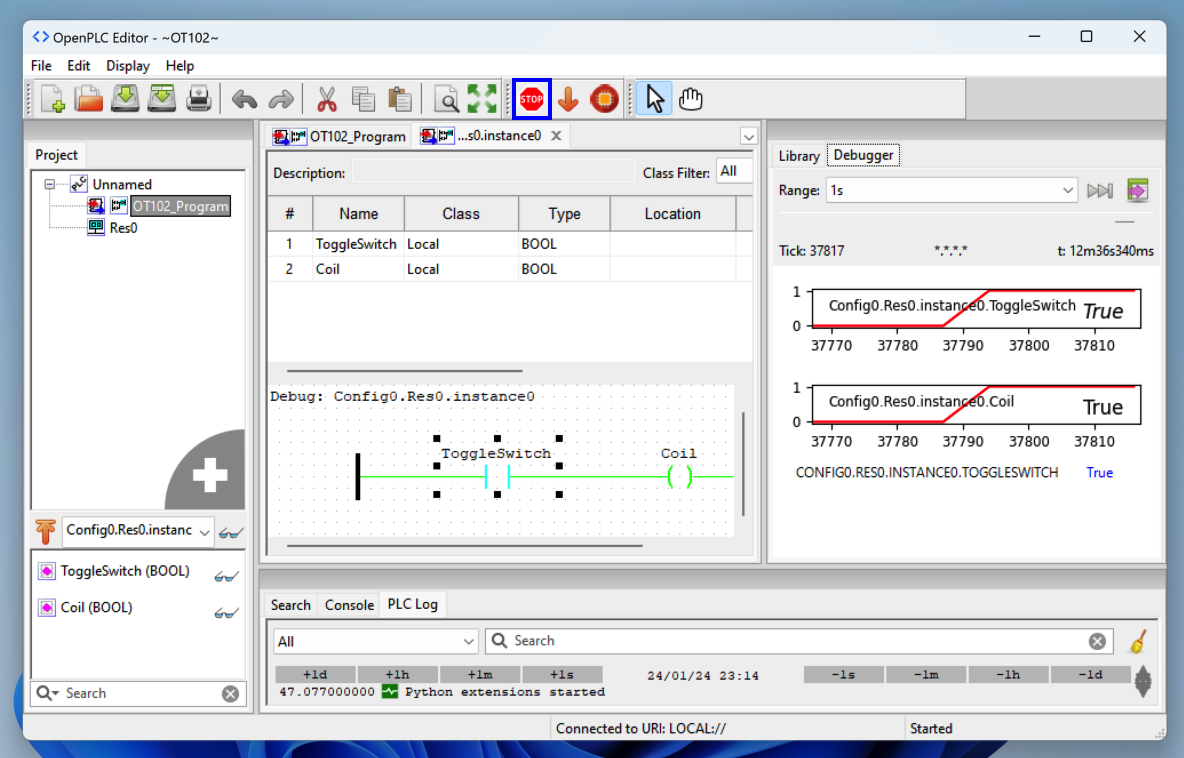
Task: Click the +1m log time button
Action: point(479,674)
